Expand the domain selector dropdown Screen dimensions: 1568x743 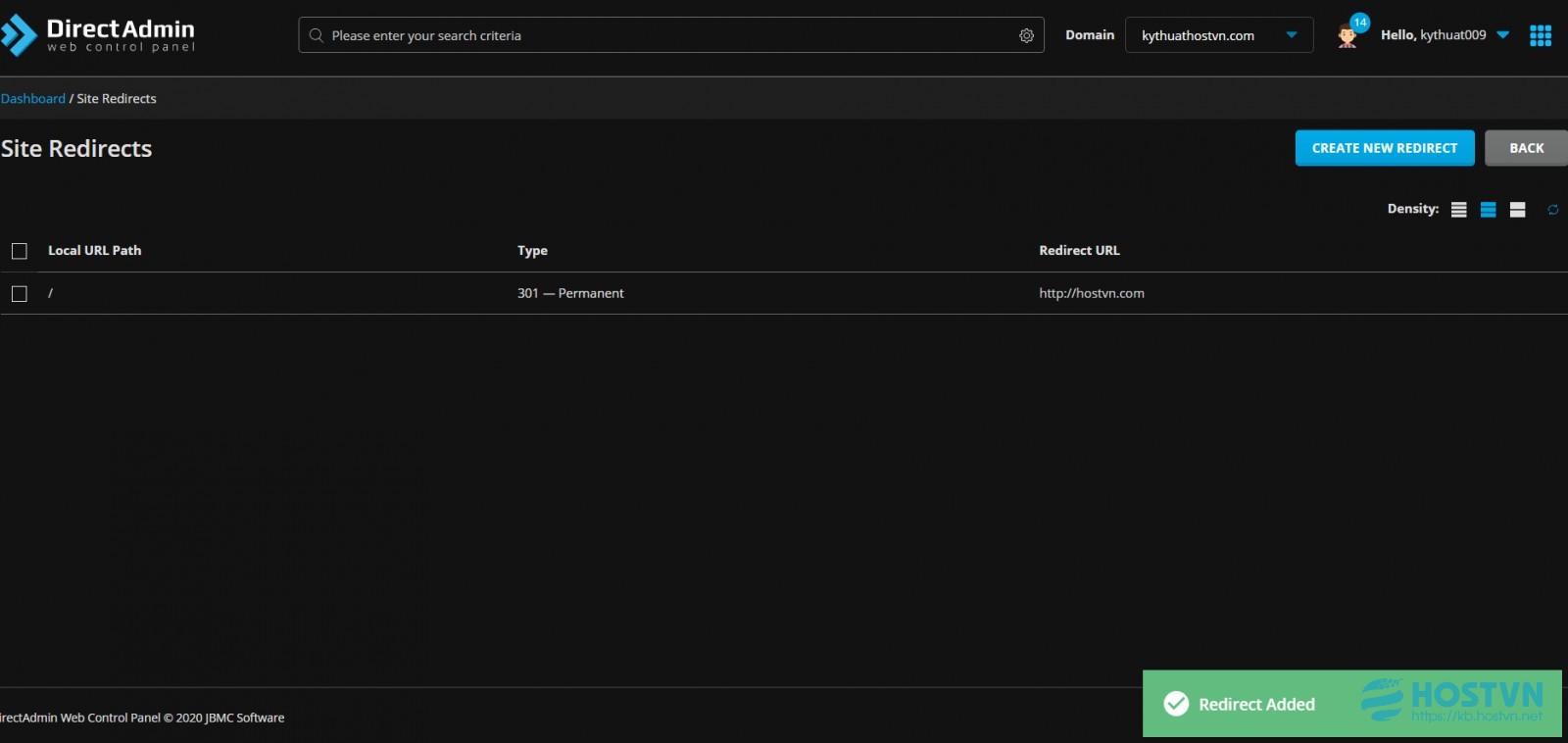(1219, 35)
